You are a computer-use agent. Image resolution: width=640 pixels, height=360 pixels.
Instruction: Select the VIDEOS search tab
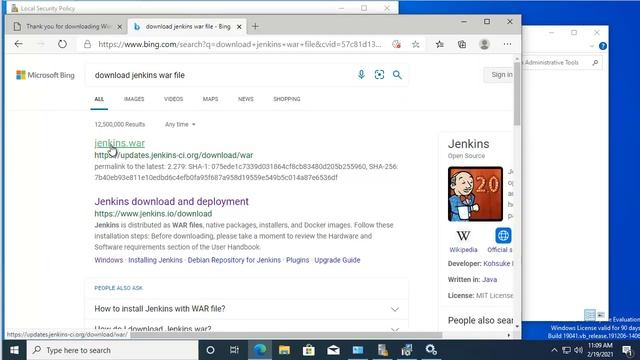click(x=173, y=99)
